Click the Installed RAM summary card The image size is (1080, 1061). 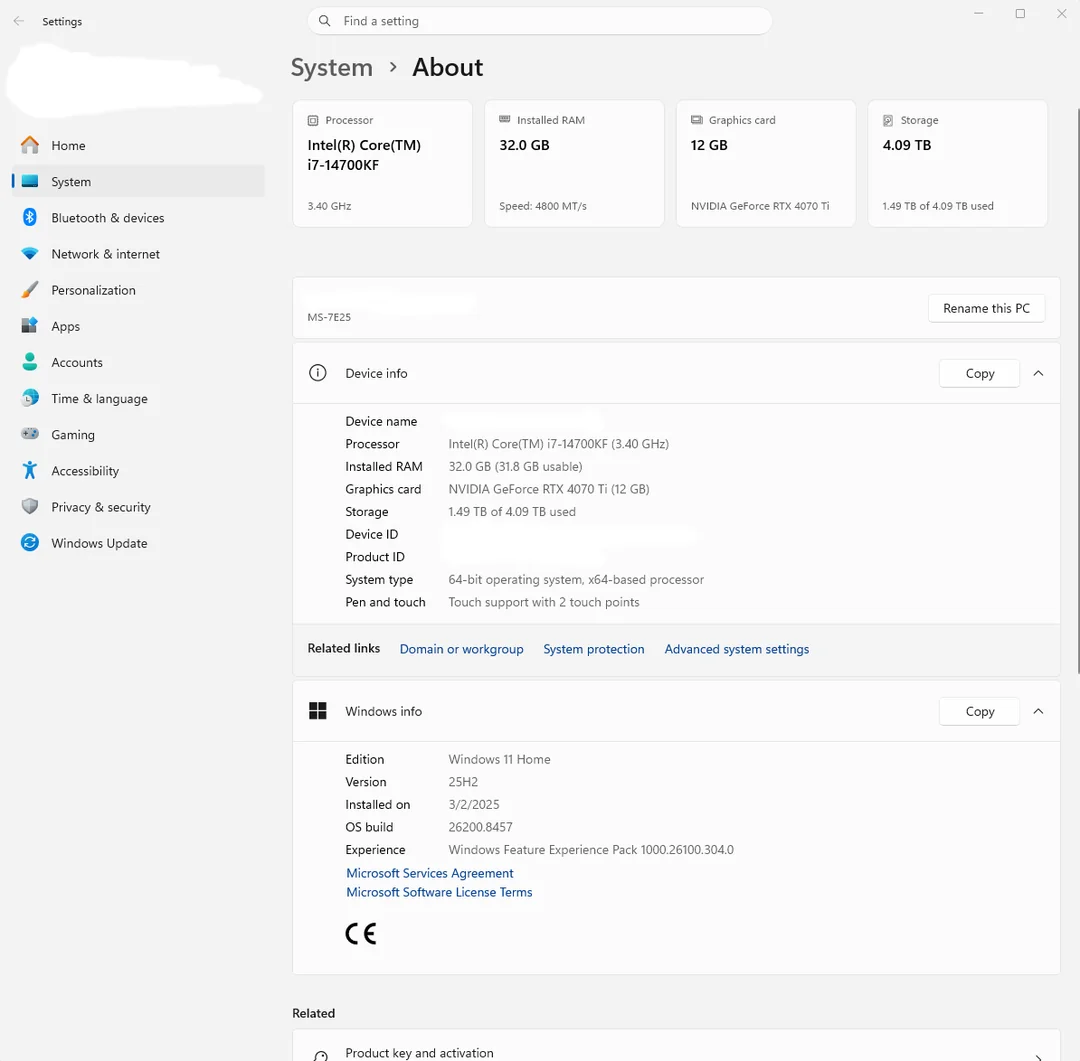pos(574,163)
